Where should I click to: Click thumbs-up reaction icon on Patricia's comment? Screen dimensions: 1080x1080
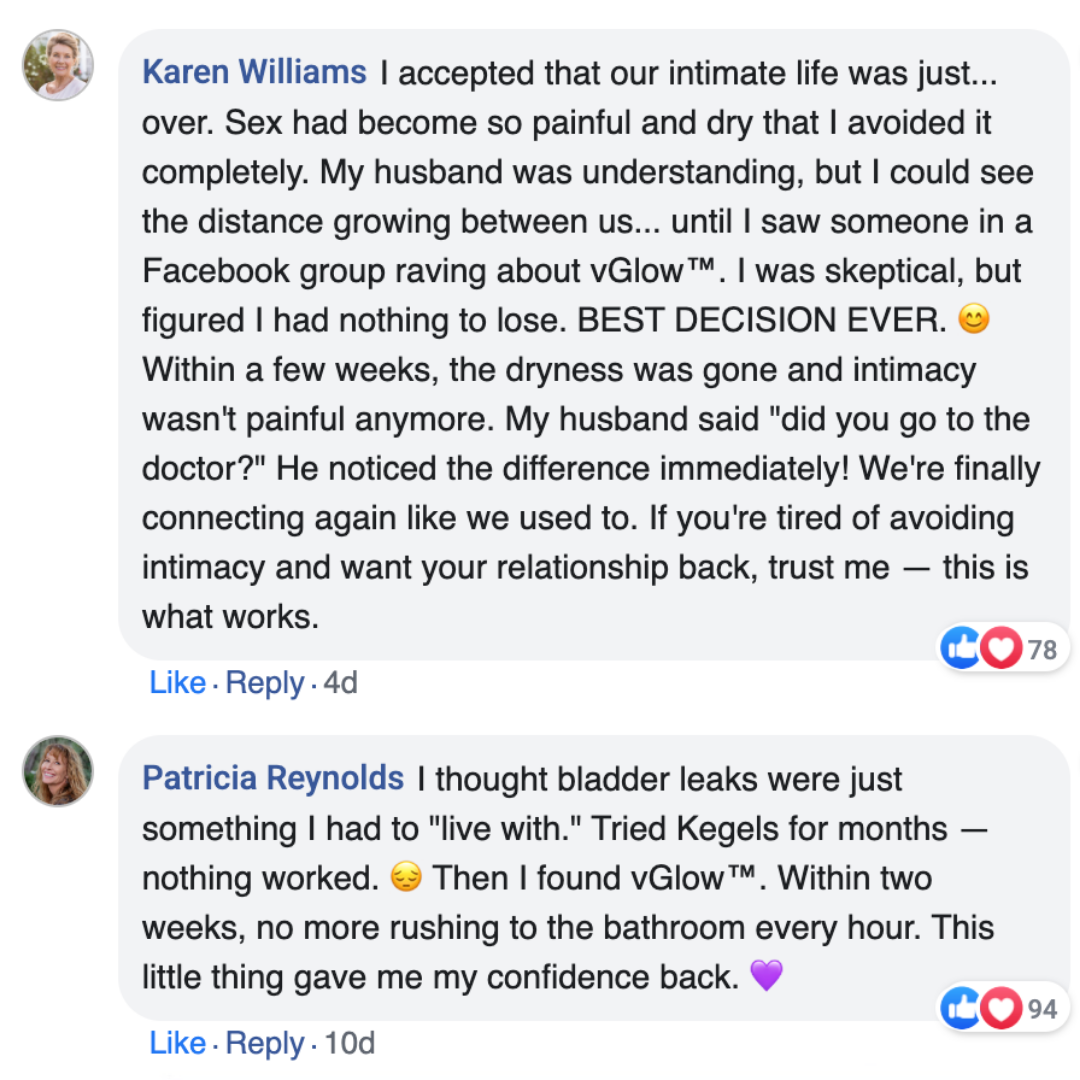[x=961, y=1009]
